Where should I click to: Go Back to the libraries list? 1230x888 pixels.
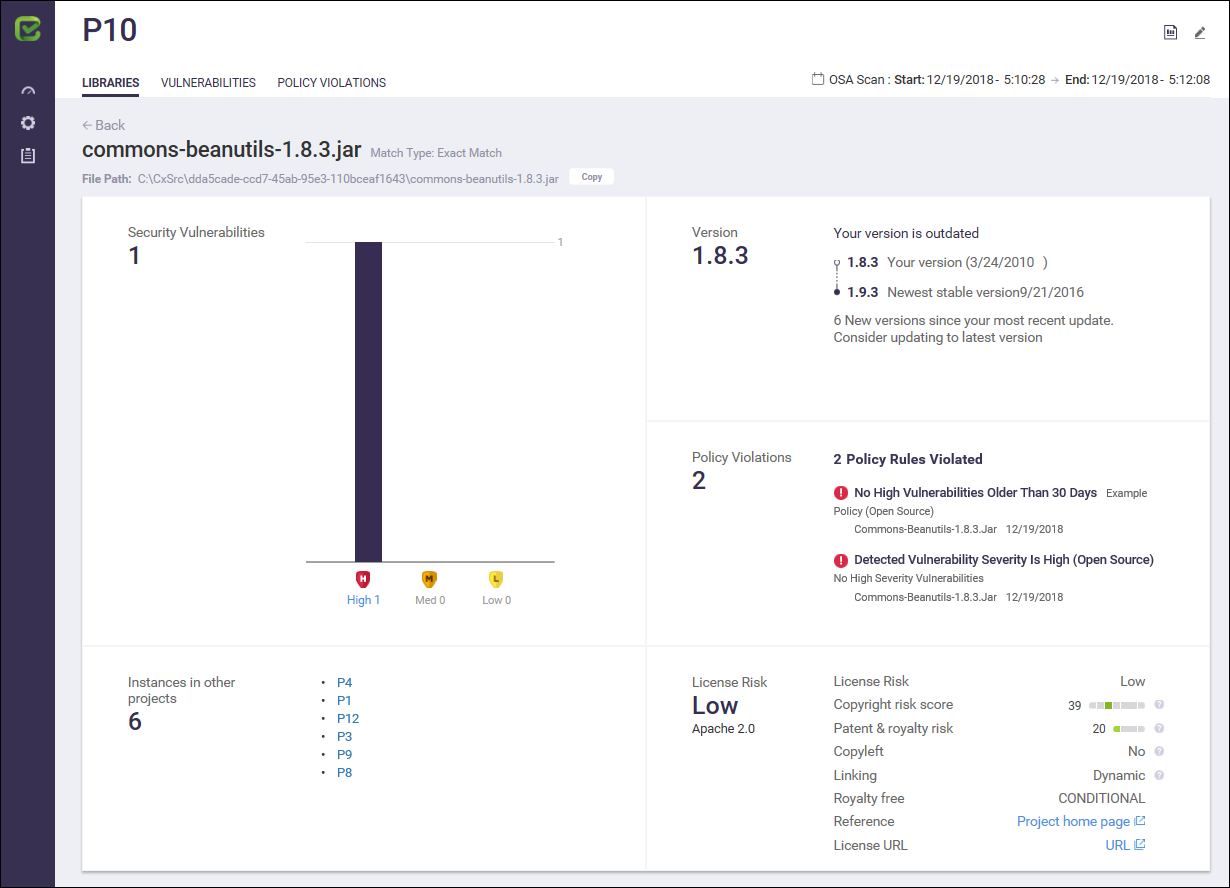104,125
